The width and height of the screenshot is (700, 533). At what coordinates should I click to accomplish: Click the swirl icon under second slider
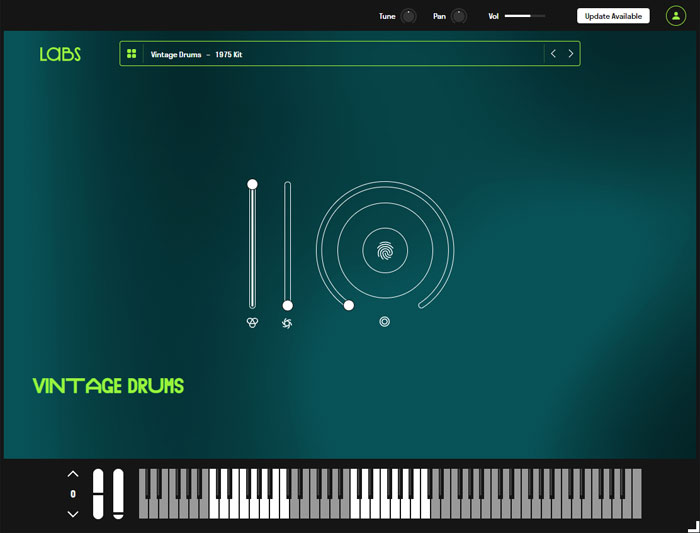tap(287, 323)
